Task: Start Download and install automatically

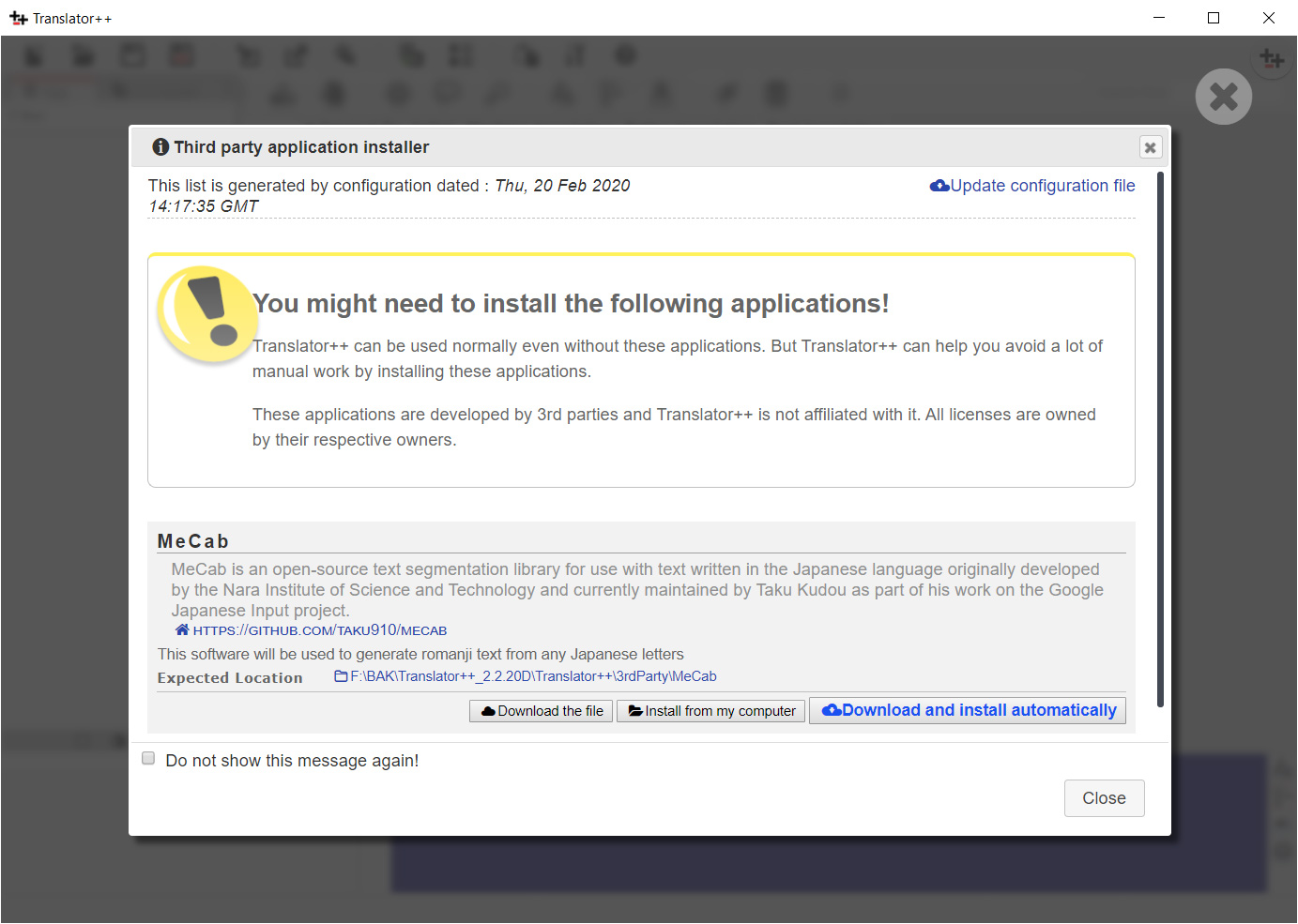Action: point(968,710)
